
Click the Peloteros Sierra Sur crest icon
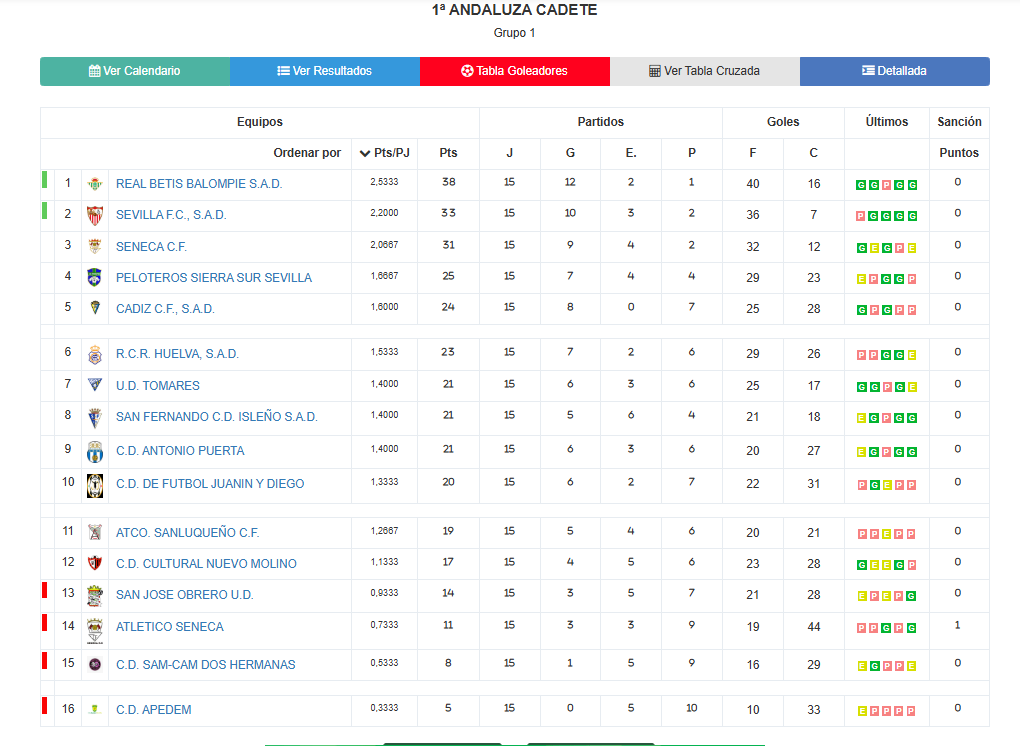[x=95, y=278]
